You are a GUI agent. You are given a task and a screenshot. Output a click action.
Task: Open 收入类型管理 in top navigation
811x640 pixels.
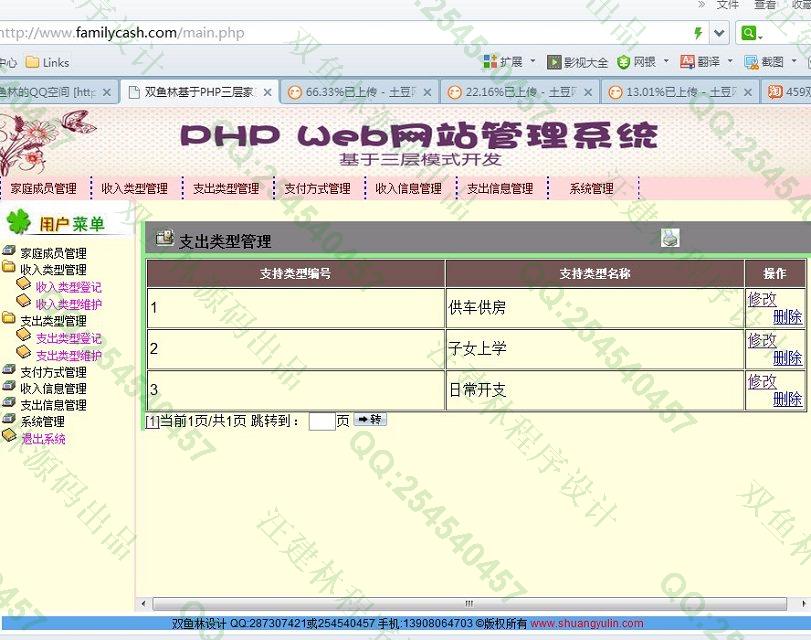pos(134,188)
